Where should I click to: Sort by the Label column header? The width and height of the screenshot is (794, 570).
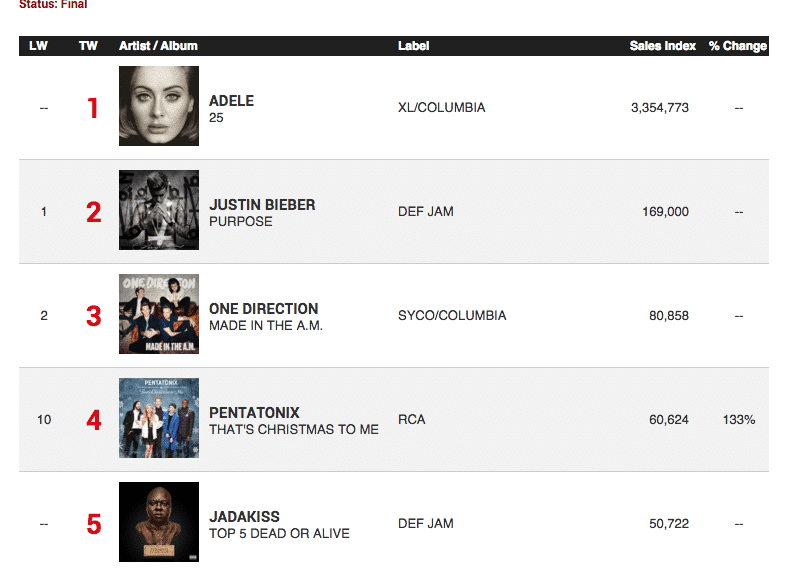click(413, 46)
